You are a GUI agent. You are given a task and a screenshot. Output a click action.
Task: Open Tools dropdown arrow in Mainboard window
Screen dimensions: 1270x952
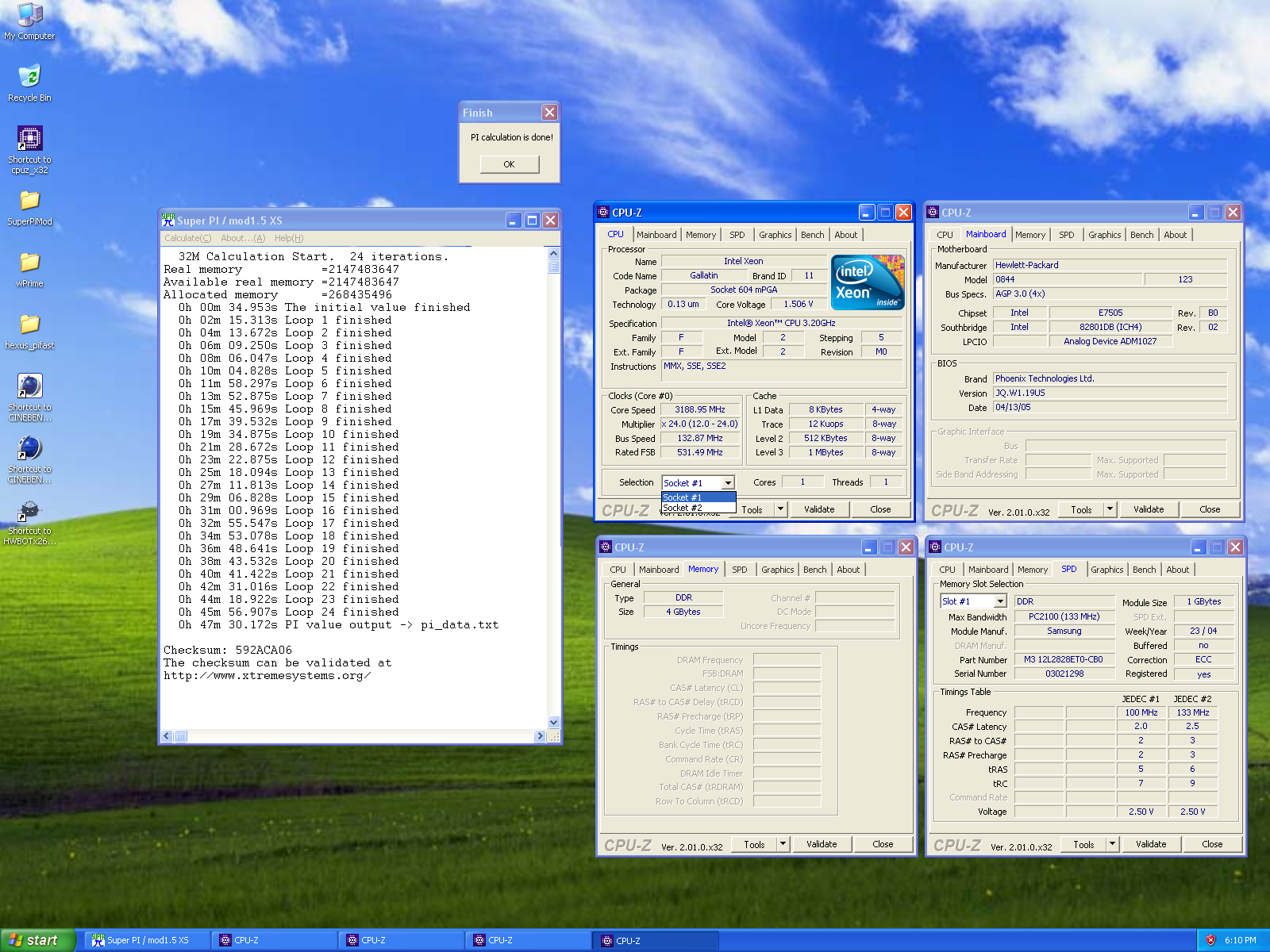click(1110, 509)
